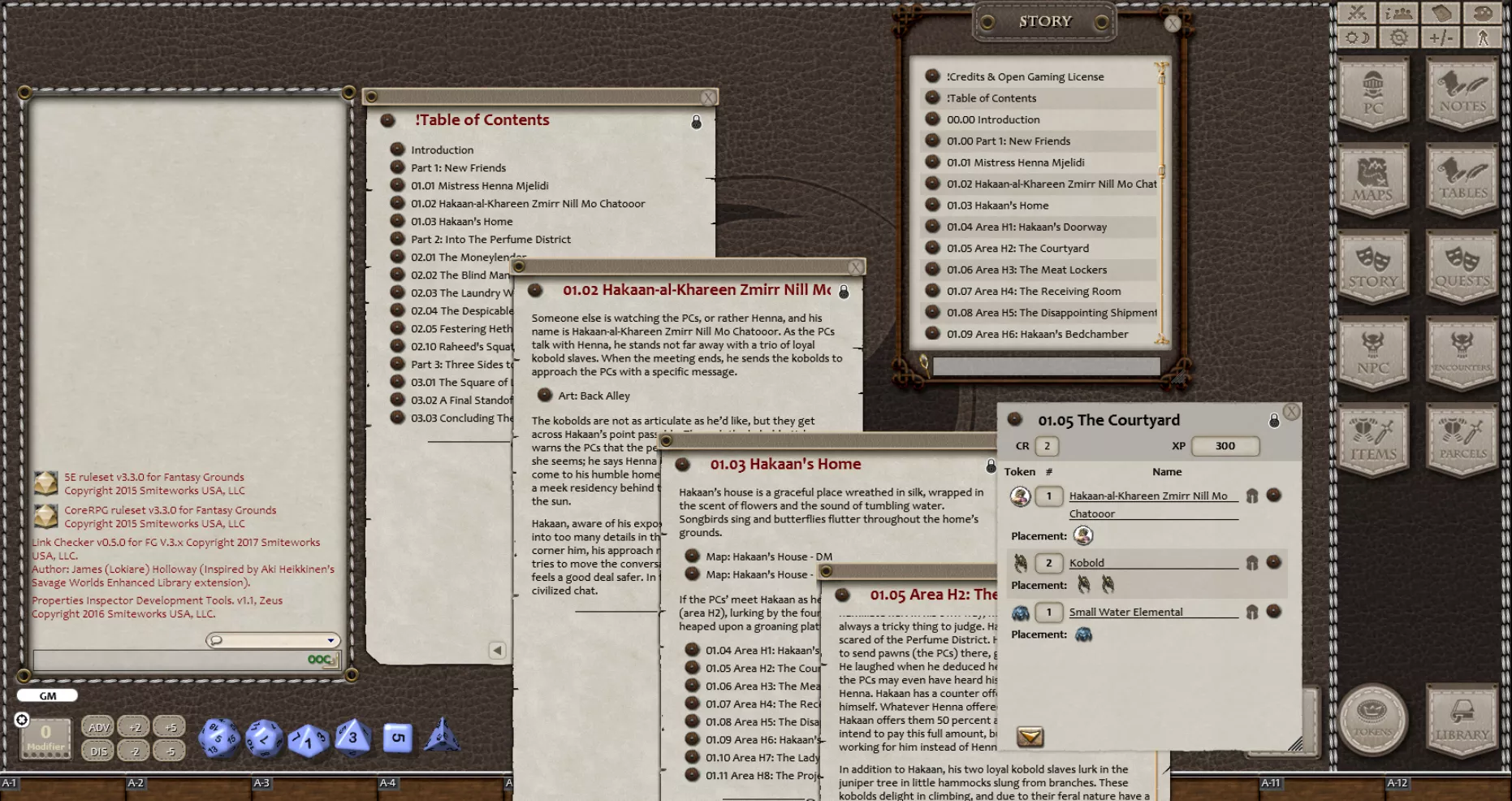Click the left arrow in Table of Contents
The height and width of the screenshot is (801, 1512).
click(x=497, y=650)
